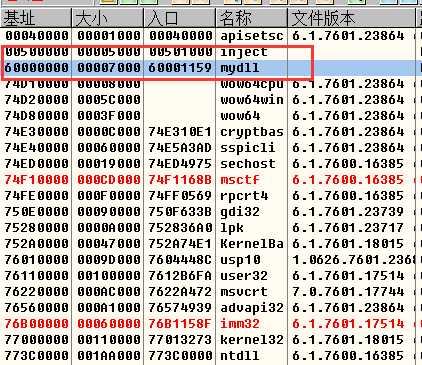Sort modules by 入口 column header
The image size is (422, 365).
[x=179, y=18]
